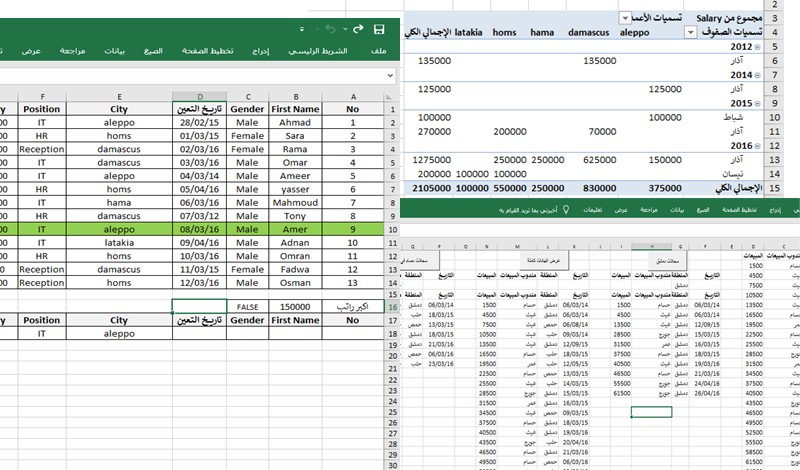Select column E header in employee sheet
This screenshot has height=470, width=800.
click(x=119, y=96)
